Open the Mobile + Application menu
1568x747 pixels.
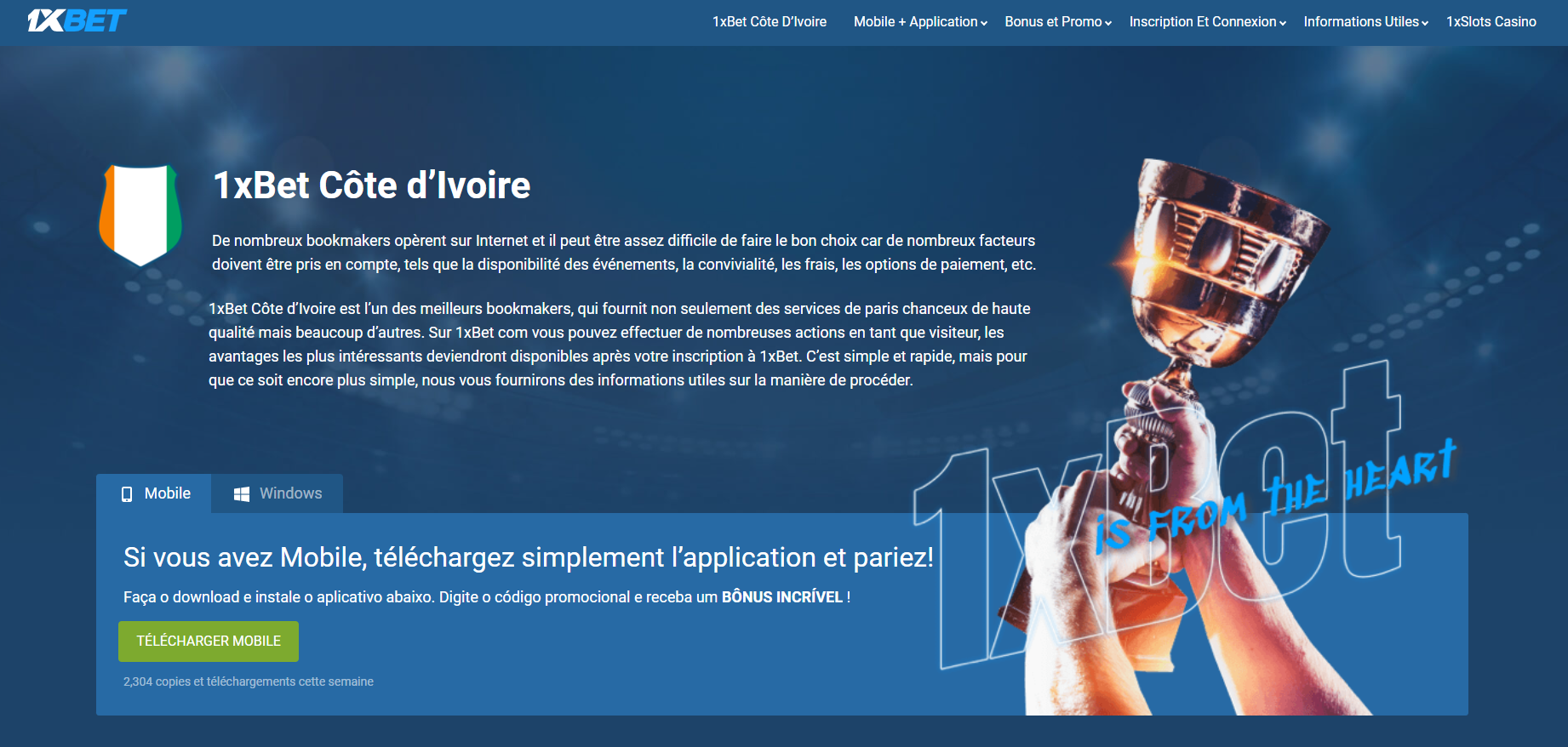[915, 22]
